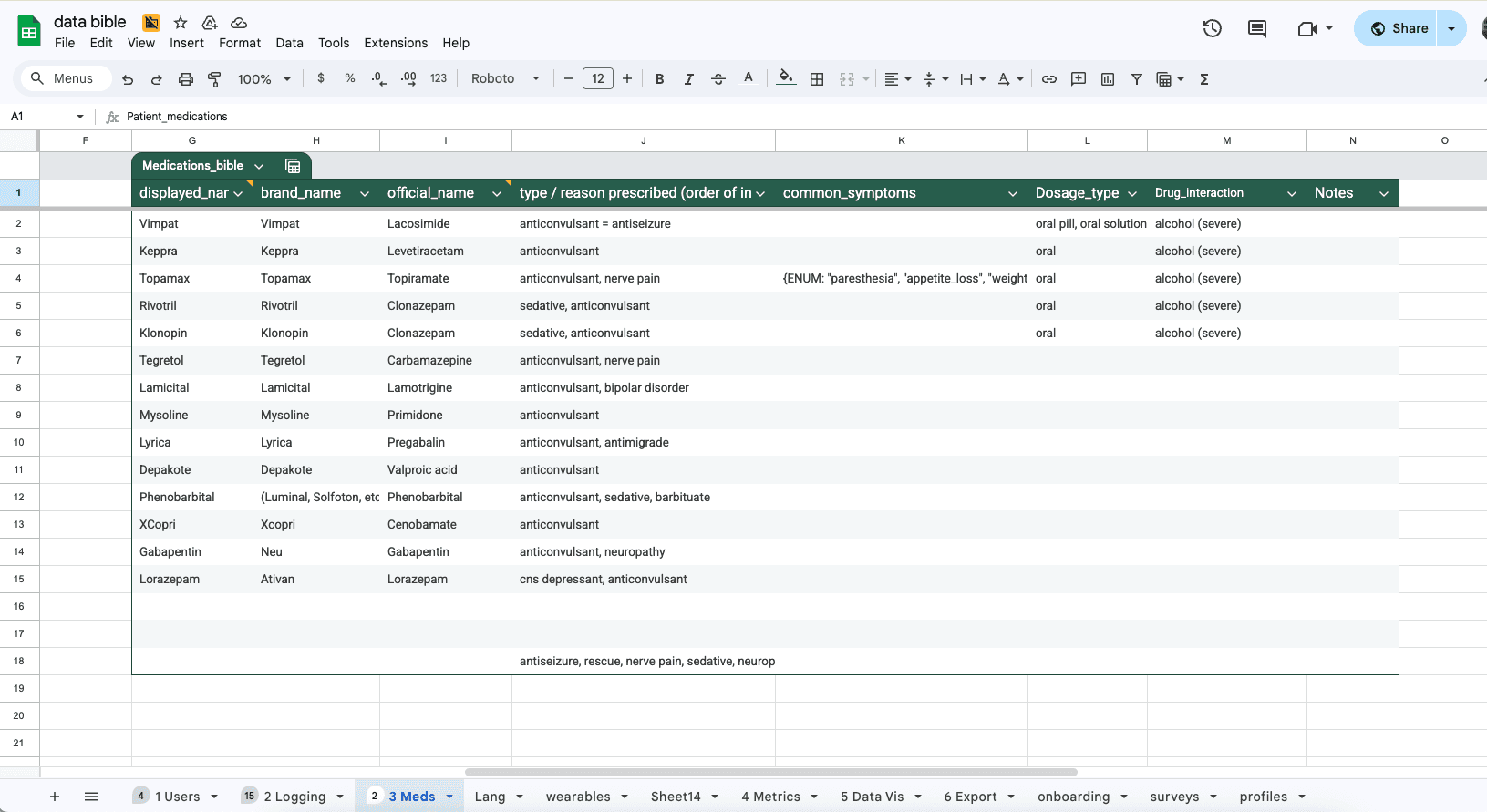Expand Medications_bible table name dropdown

[x=259, y=166]
